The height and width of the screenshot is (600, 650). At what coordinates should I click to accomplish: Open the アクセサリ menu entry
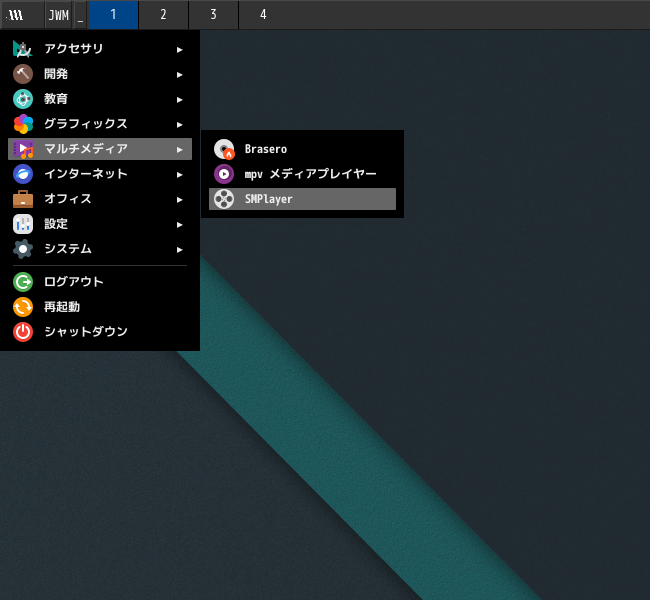click(x=100, y=49)
